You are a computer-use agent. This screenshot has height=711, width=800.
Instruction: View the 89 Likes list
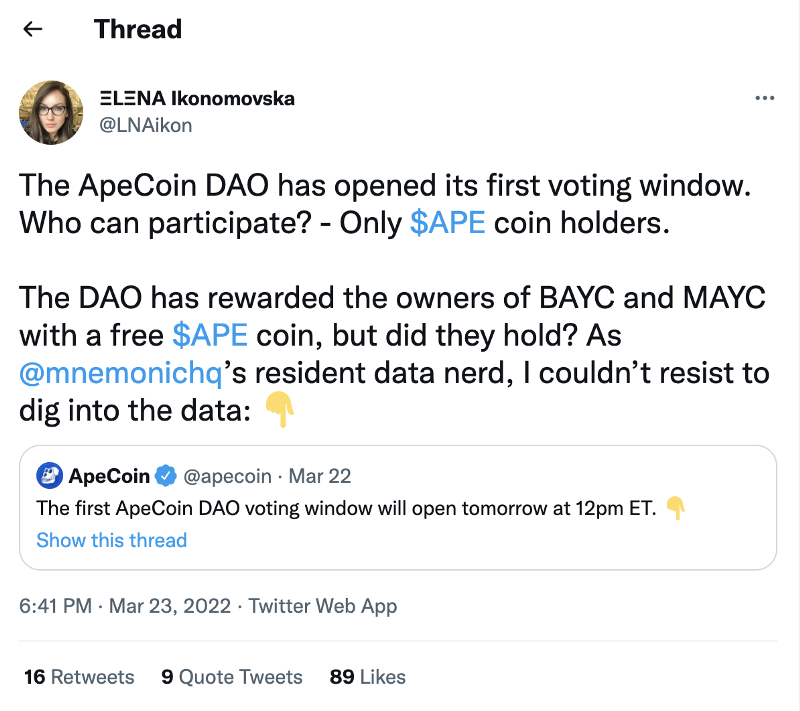click(368, 677)
